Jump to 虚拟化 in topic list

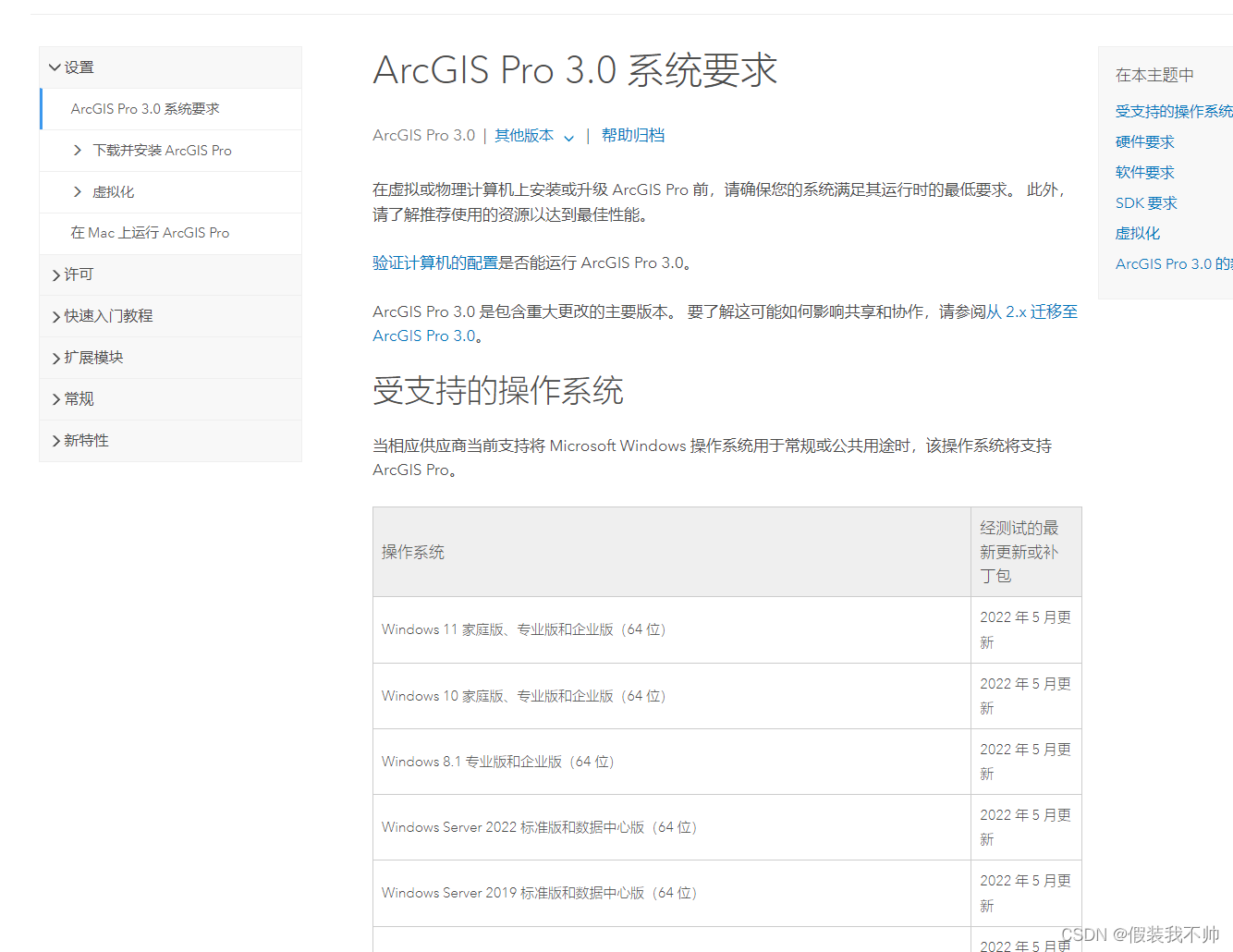(x=1137, y=233)
